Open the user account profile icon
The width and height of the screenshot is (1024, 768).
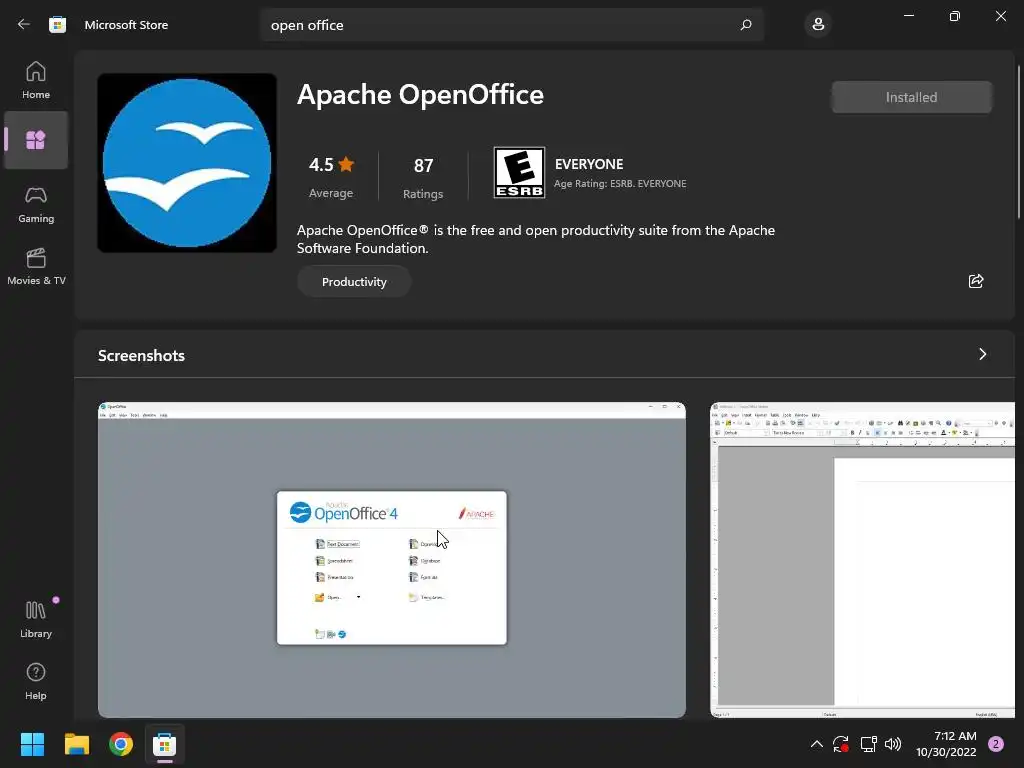(818, 25)
